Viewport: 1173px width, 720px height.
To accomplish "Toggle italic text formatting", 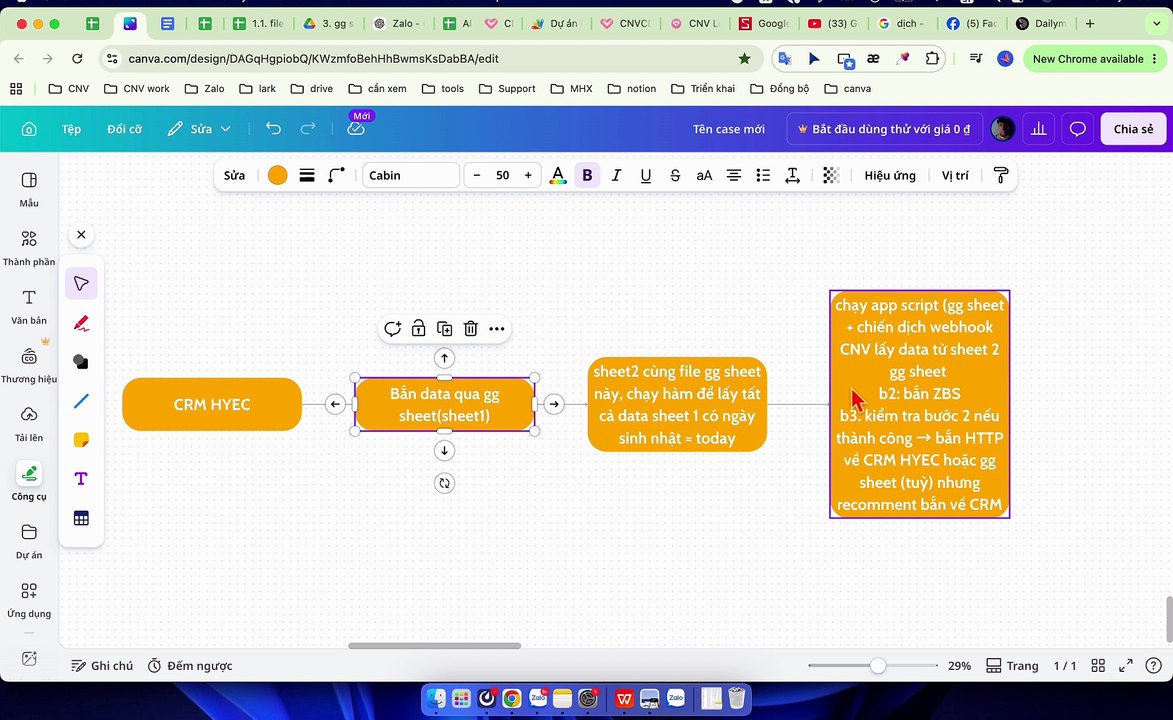I will [616, 175].
